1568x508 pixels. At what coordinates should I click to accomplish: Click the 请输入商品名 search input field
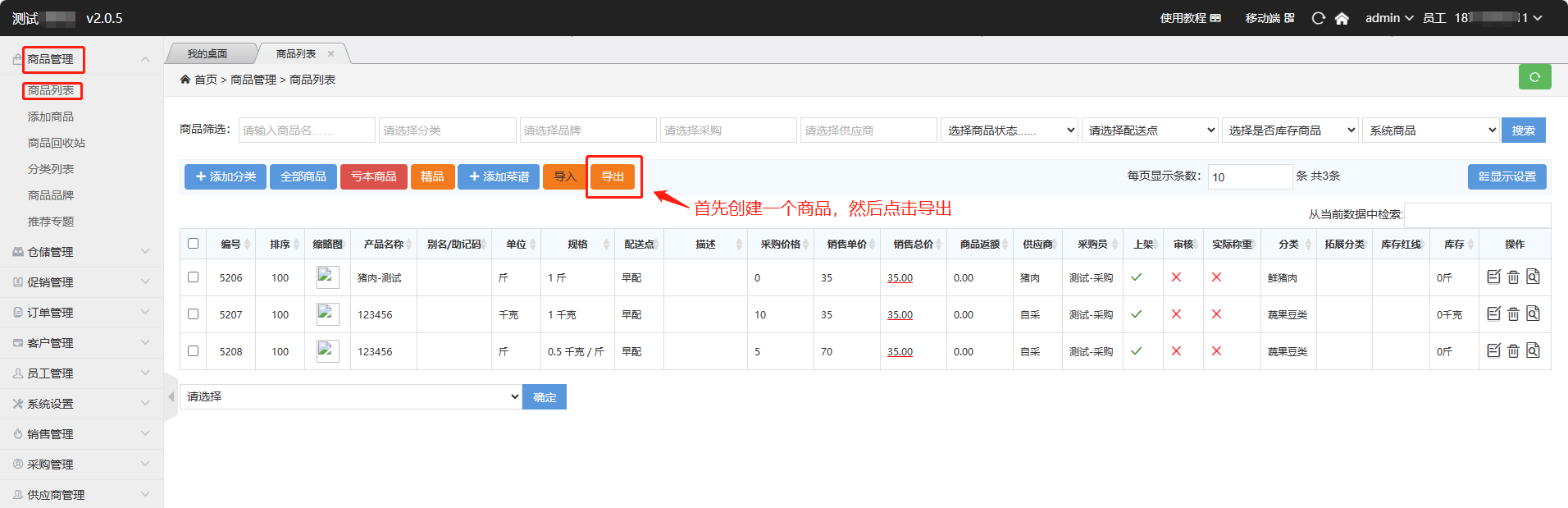point(307,130)
